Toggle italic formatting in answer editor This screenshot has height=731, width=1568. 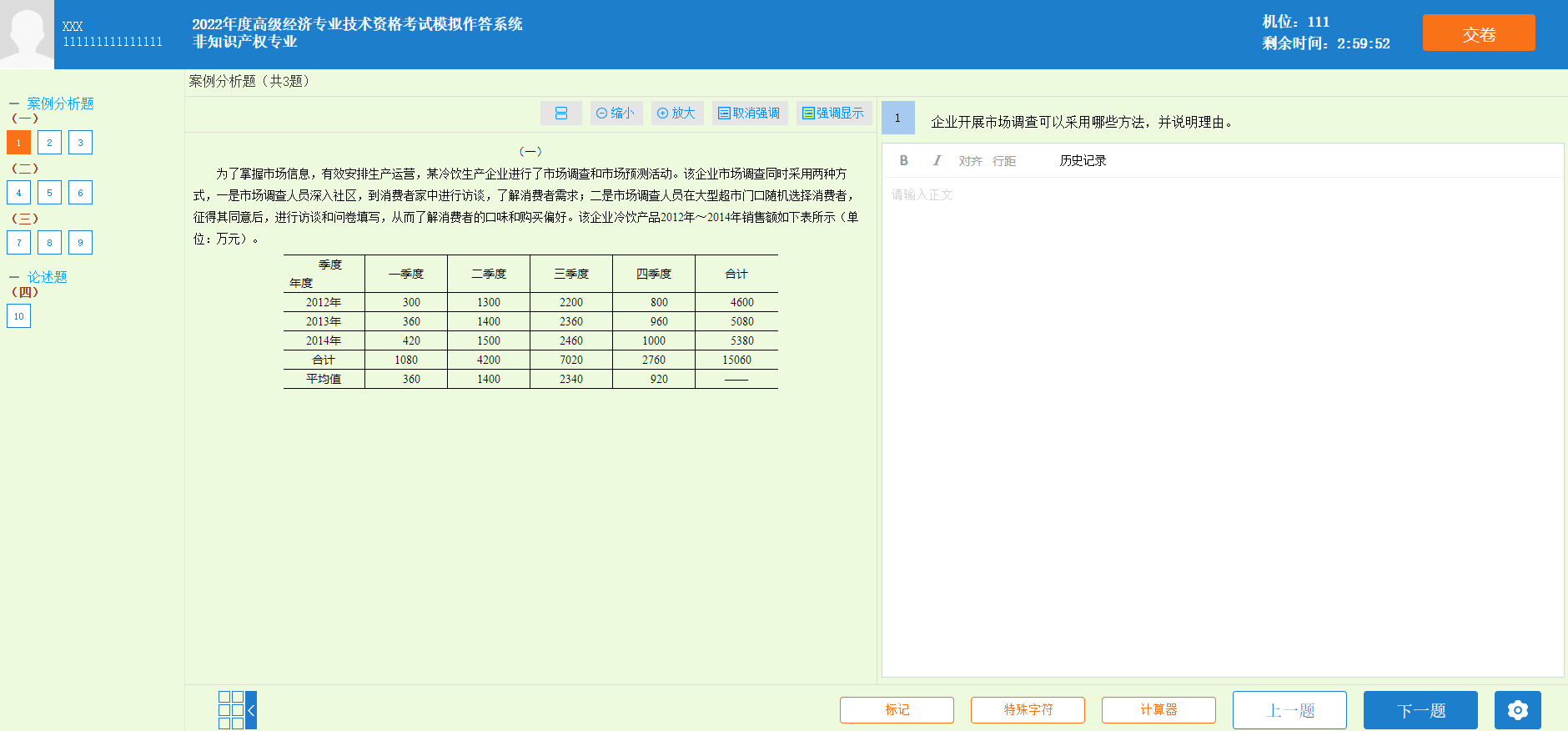(x=937, y=161)
